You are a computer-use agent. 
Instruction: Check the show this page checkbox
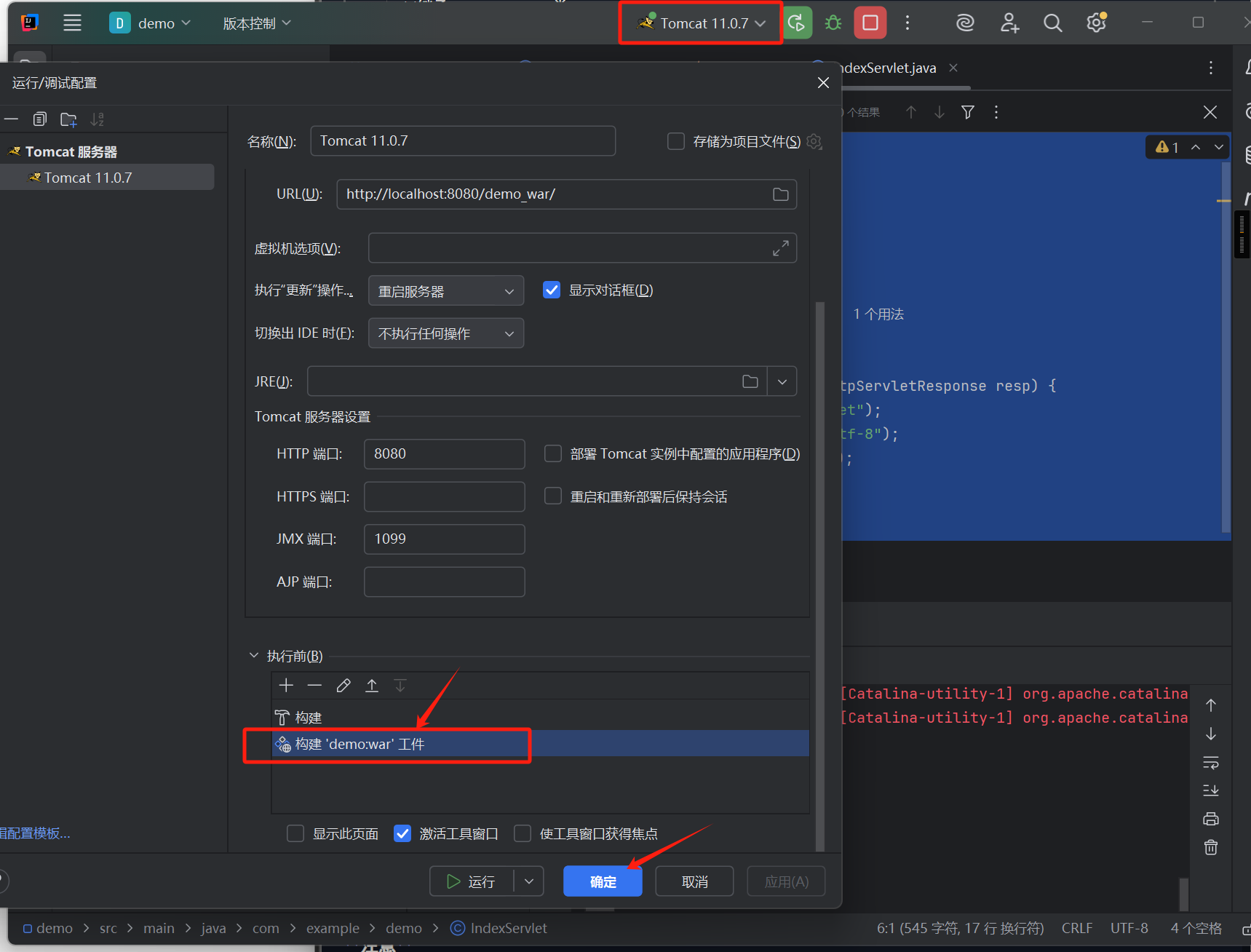coord(295,833)
